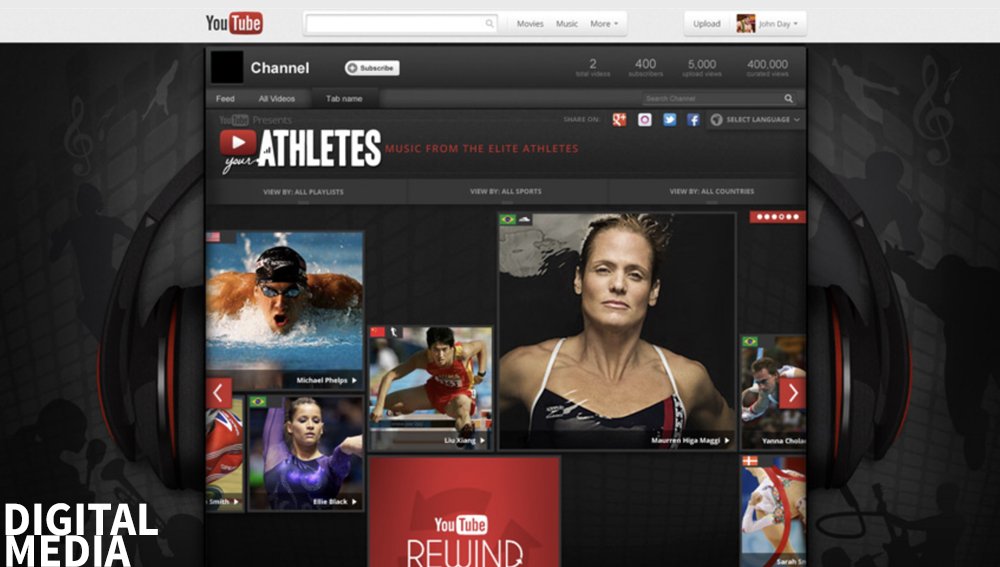Click the Brazil flag on Yanna tile
This screenshot has height=567, width=1000.
coord(750,342)
